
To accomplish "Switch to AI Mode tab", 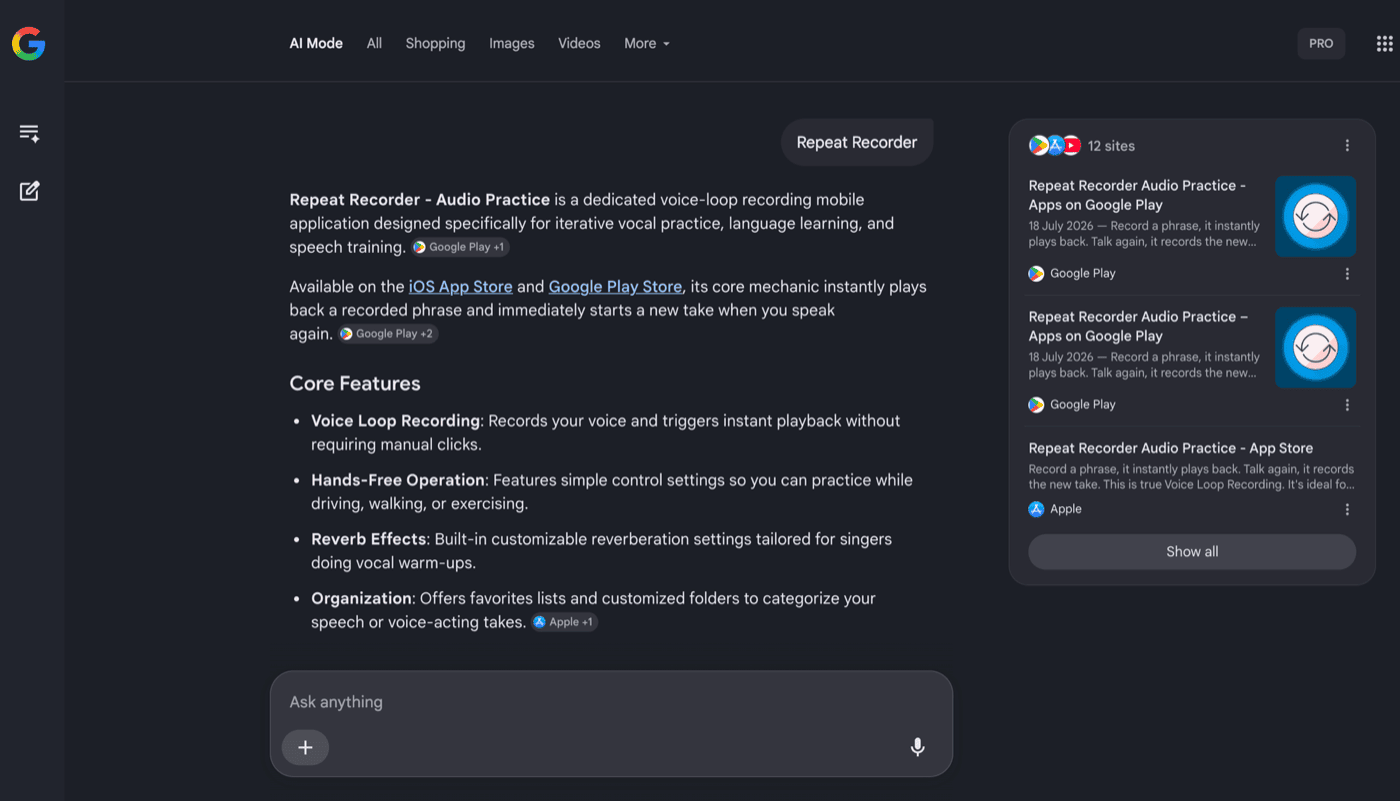I will coord(316,44).
